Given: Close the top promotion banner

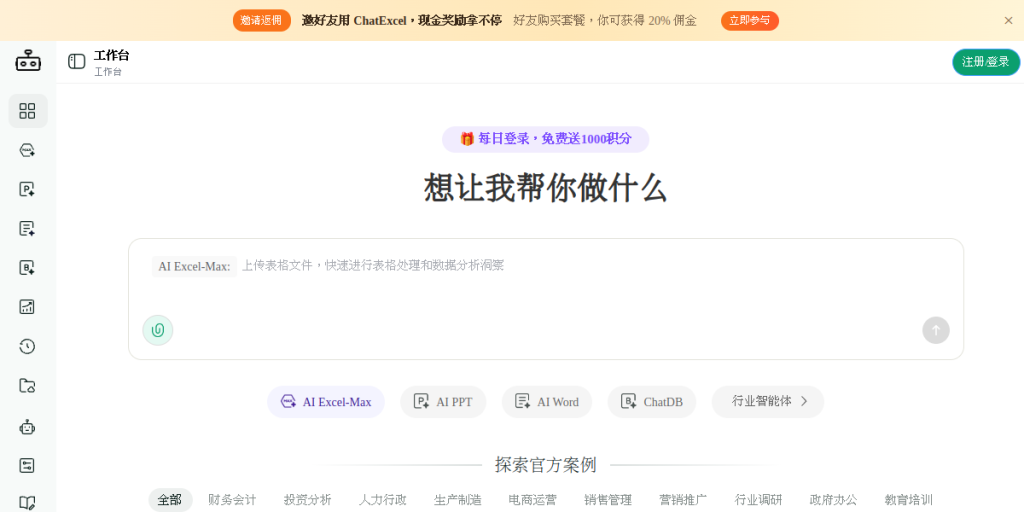Looking at the screenshot, I should click(1008, 20).
